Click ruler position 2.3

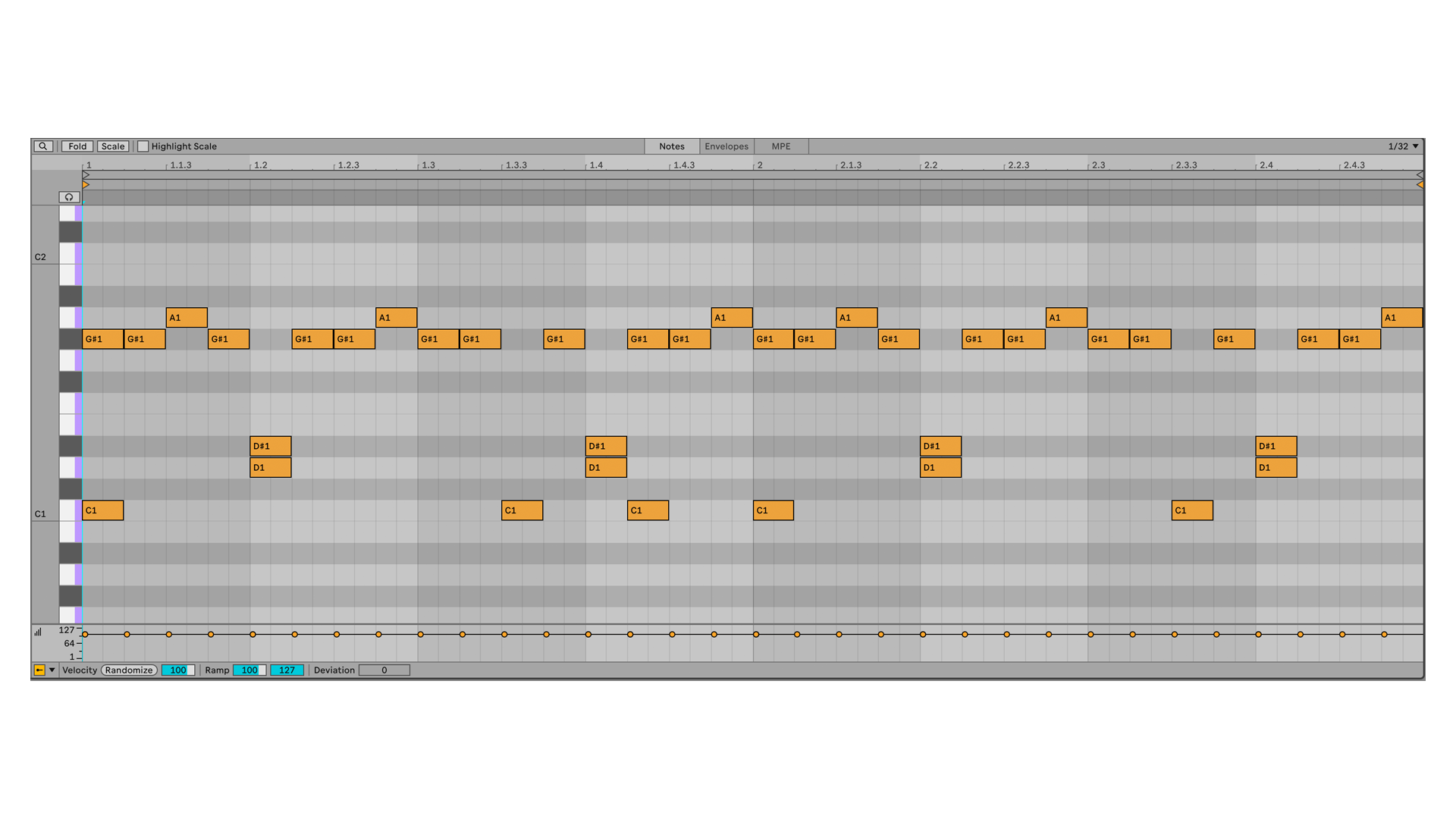1098,165
